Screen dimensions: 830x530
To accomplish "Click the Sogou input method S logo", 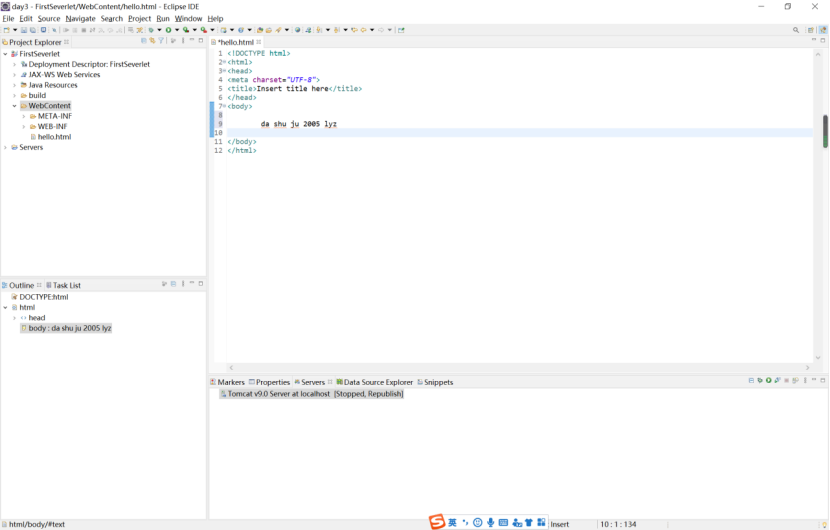I will [x=437, y=522].
